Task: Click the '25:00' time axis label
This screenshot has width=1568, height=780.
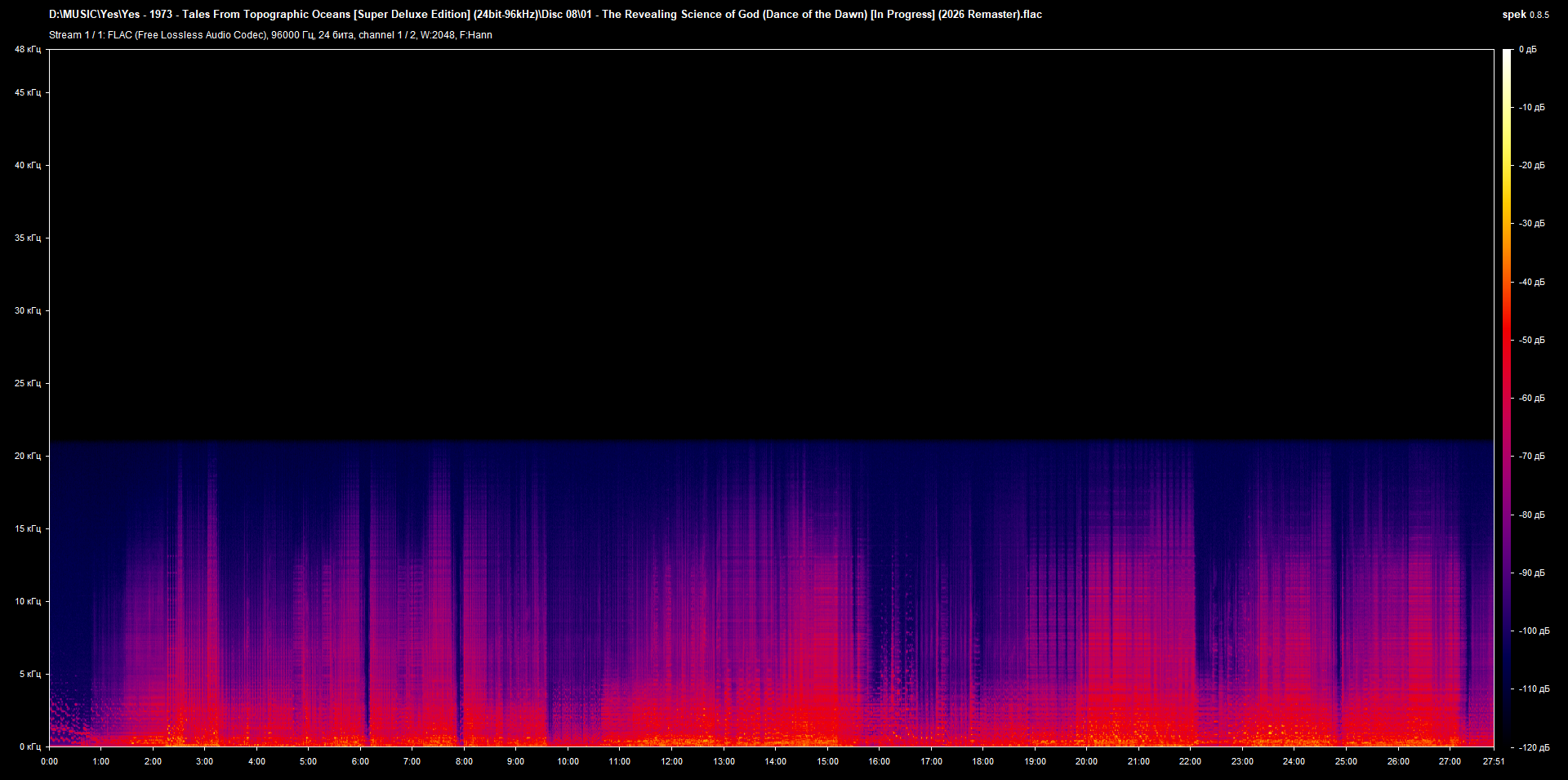Action: coord(1346,761)
